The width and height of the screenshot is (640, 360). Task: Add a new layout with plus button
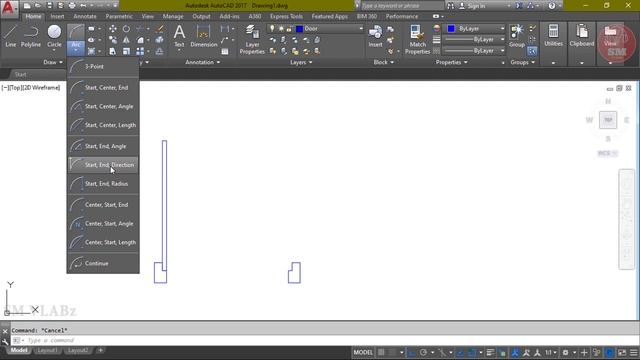(100, 351)
